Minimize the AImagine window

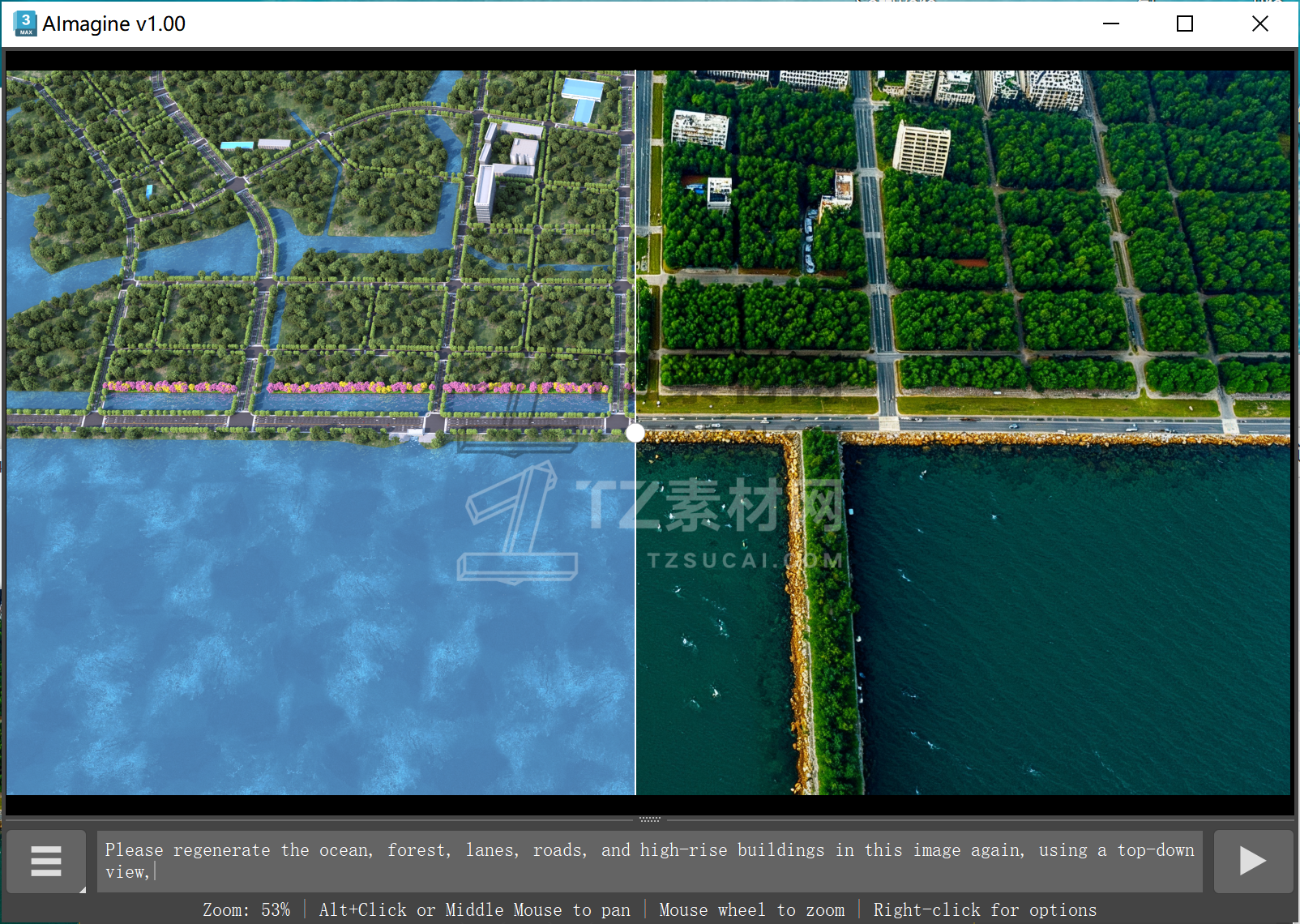1110,24
